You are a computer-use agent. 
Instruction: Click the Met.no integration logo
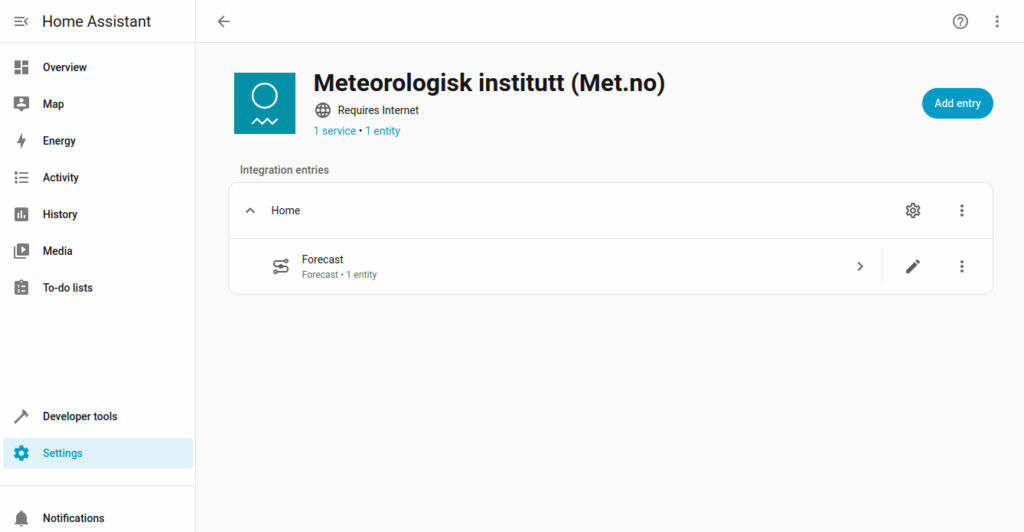point(264,103)
